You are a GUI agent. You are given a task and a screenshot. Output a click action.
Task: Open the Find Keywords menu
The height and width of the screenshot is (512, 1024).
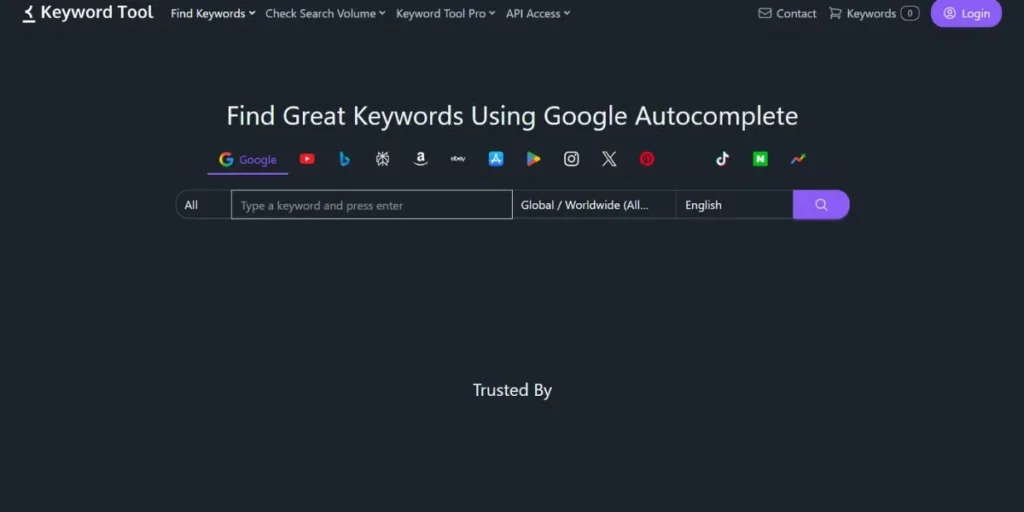tap(213, 14)
